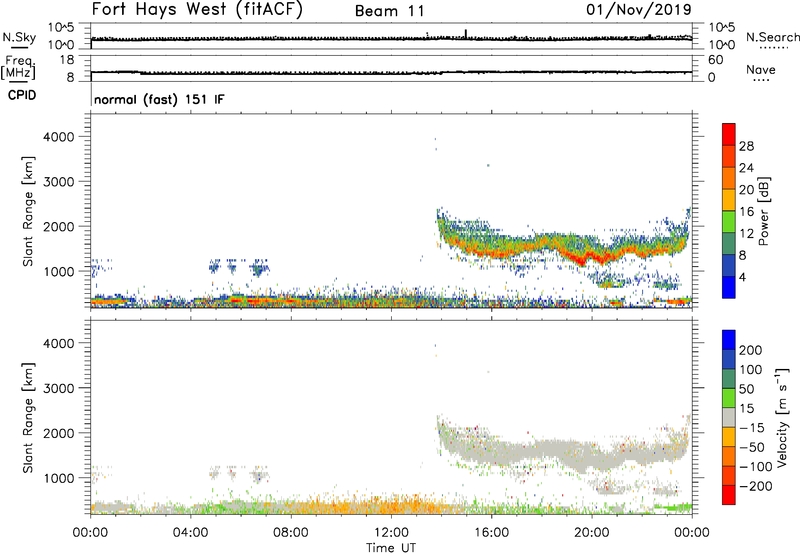Click the noise spike near 15:00 in N.Sky trace

(466, 34)
